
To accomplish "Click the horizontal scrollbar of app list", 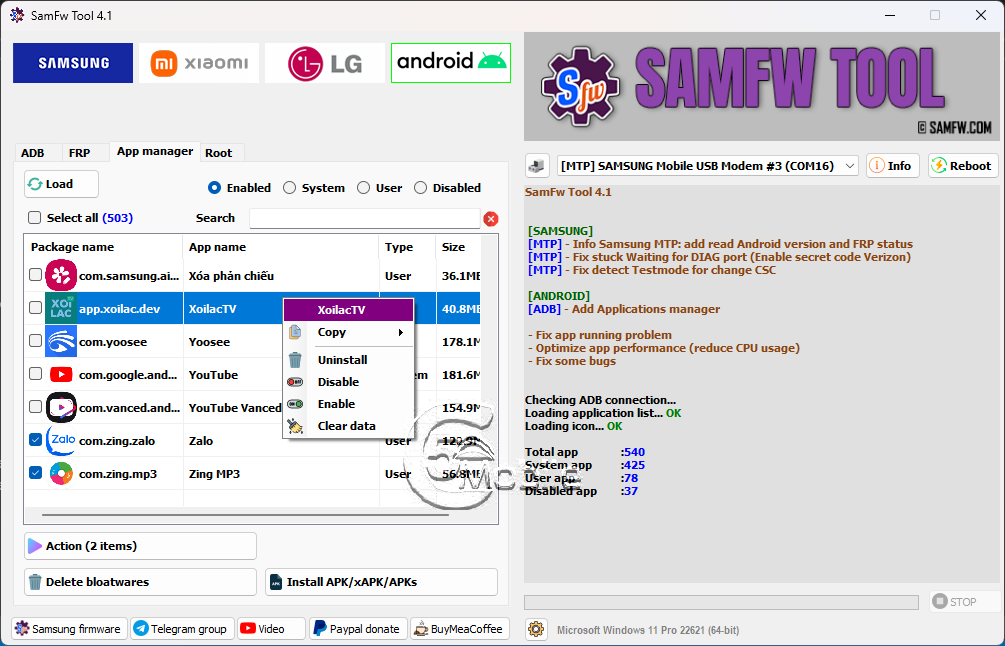I will coord(245,514).
